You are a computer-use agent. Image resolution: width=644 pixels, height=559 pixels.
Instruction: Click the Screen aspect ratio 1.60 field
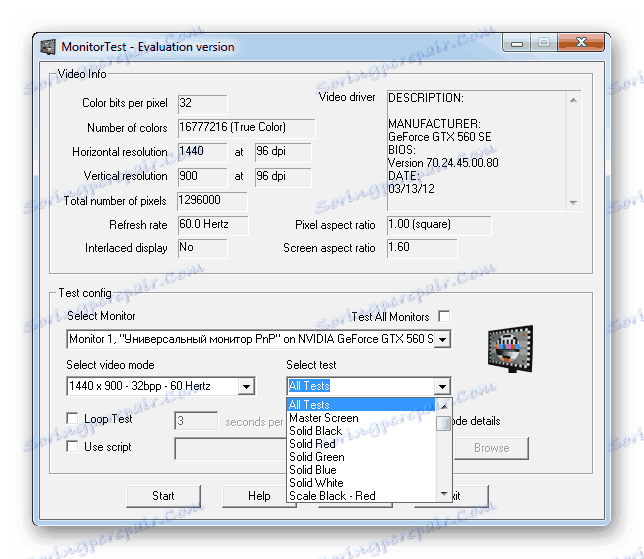coord(422,248)
